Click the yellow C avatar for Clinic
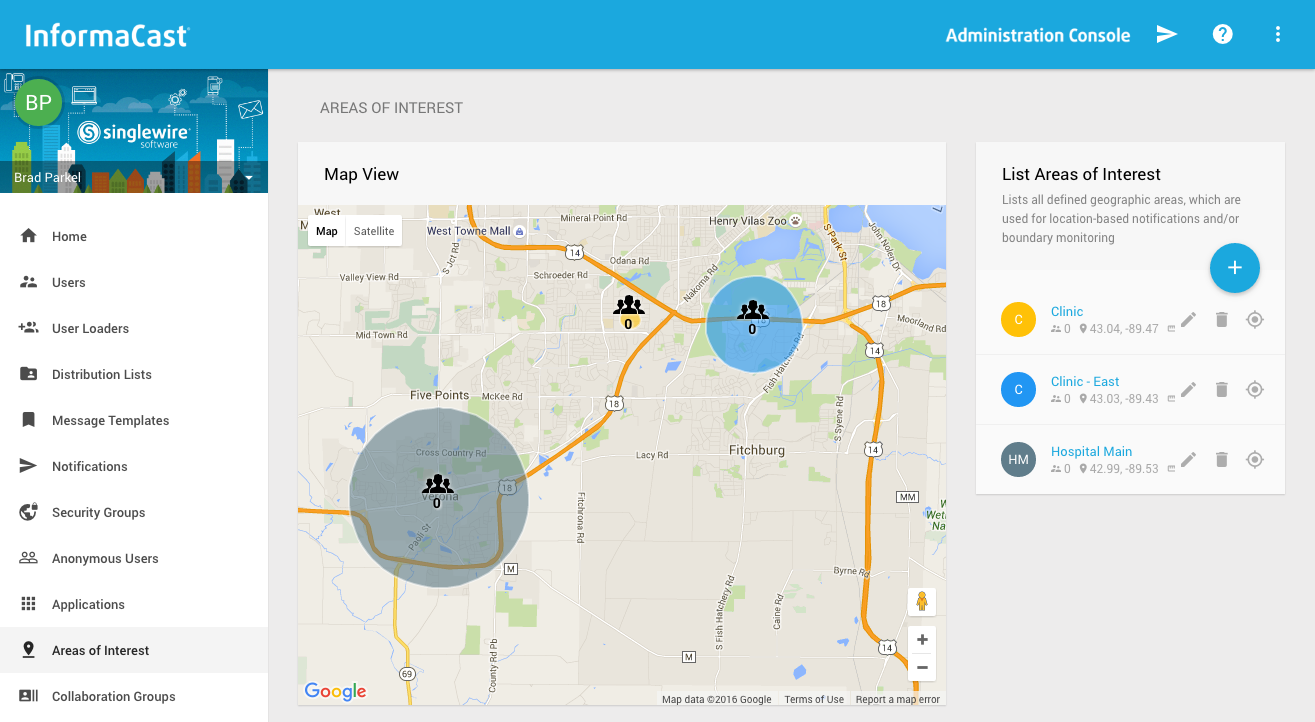 1018,319
